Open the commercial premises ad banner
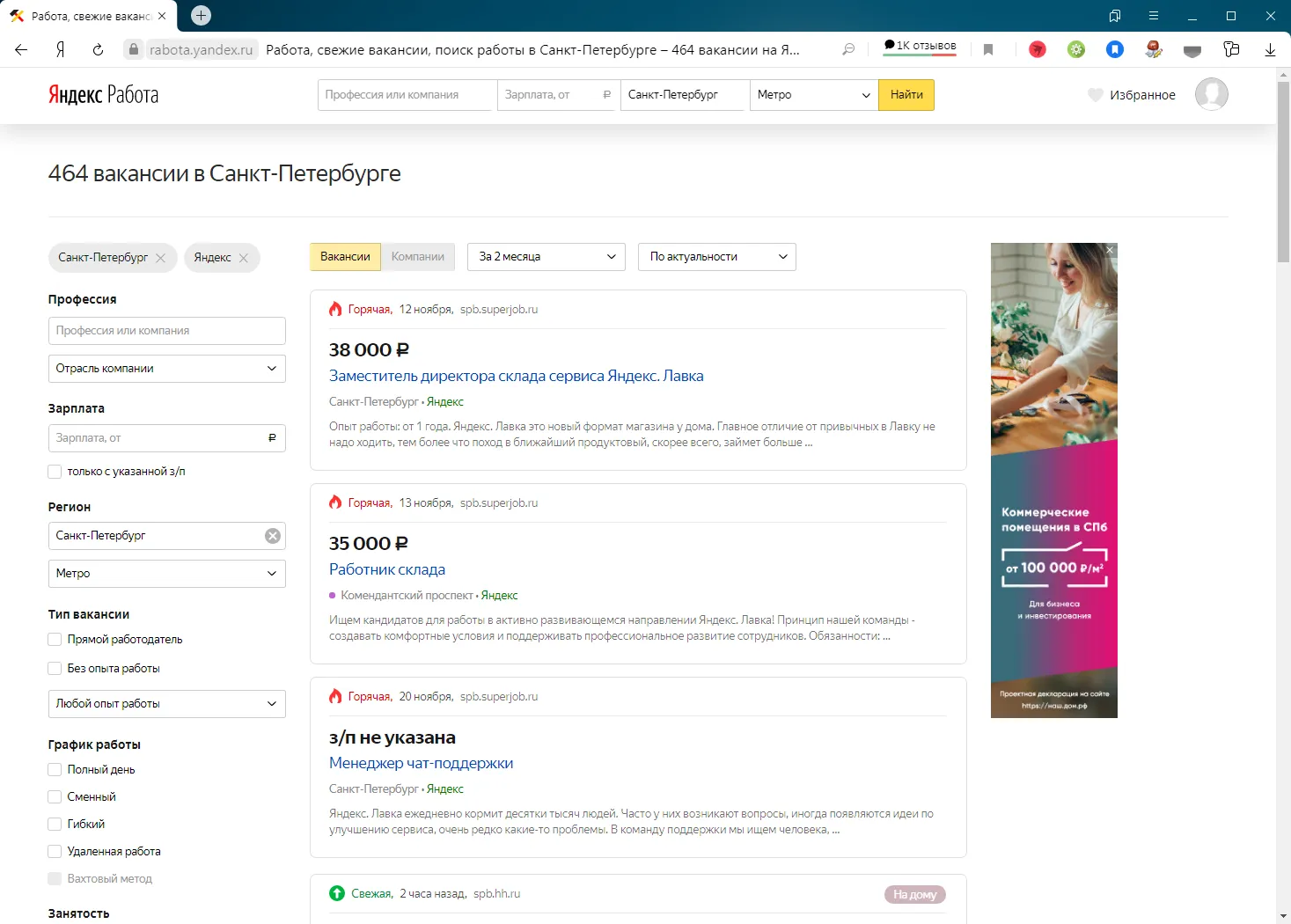Viewport: 1291px width, 924px height. pyautogui.click(x=1054, y=480)
